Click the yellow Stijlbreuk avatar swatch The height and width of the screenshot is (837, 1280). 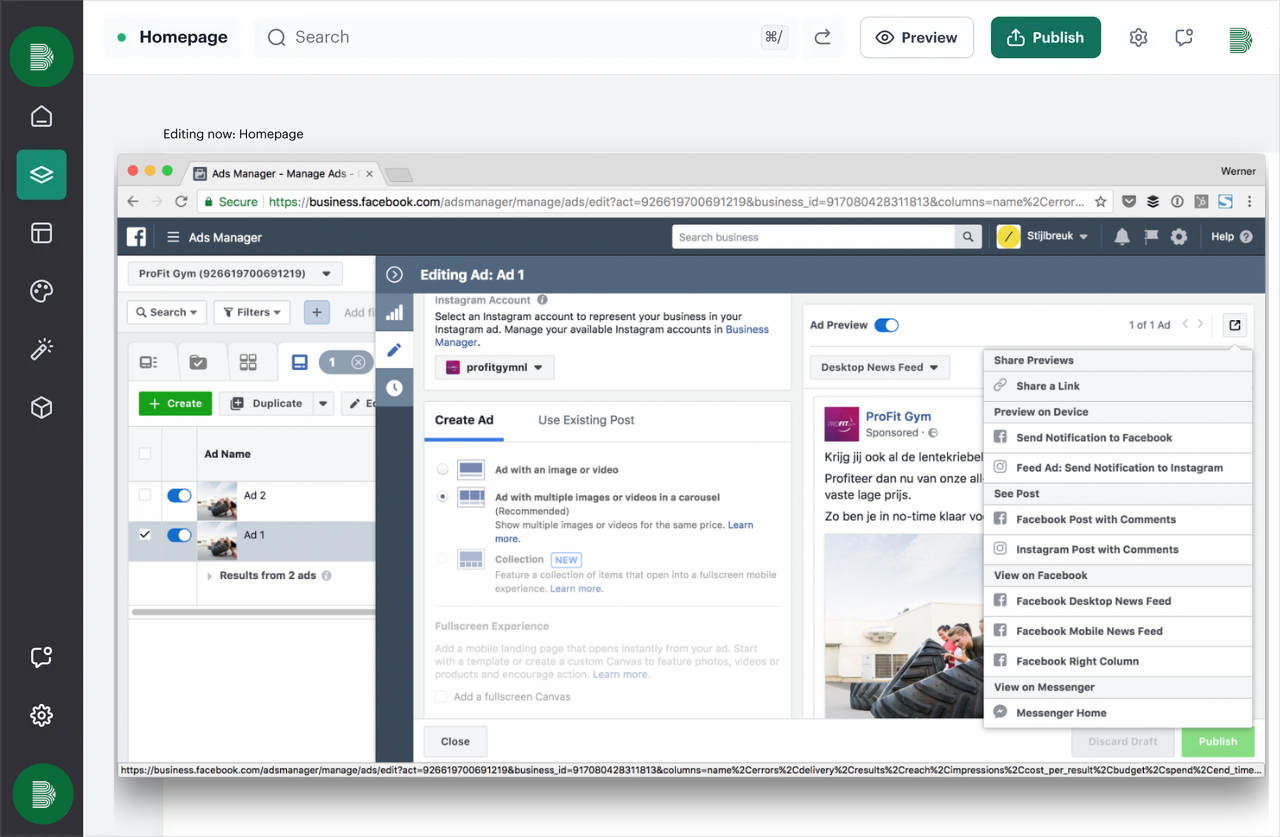(x=1007, y=237)
